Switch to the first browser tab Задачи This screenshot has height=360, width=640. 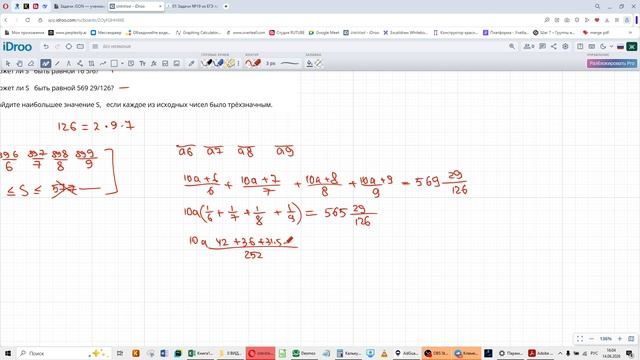pos(79,7)
